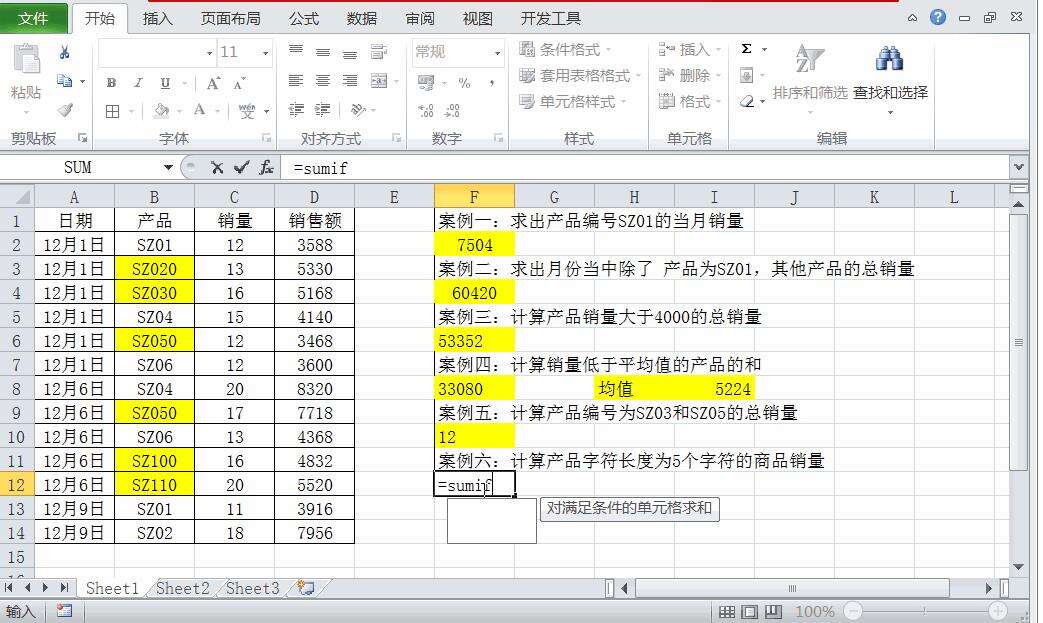The height and width of the screenshot is (623, 1043).
Task: Click the zoom slider bar
Action: coord(925,610)
